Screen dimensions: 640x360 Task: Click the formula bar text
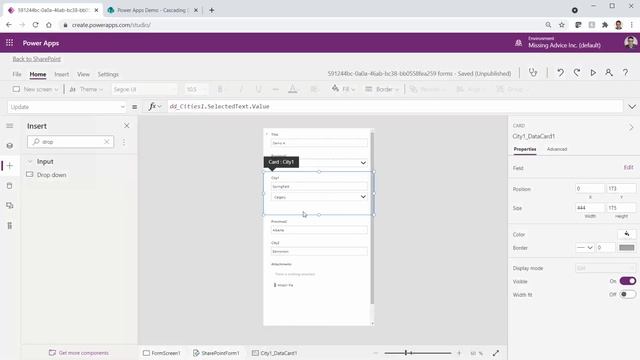[x=220, y=107]
